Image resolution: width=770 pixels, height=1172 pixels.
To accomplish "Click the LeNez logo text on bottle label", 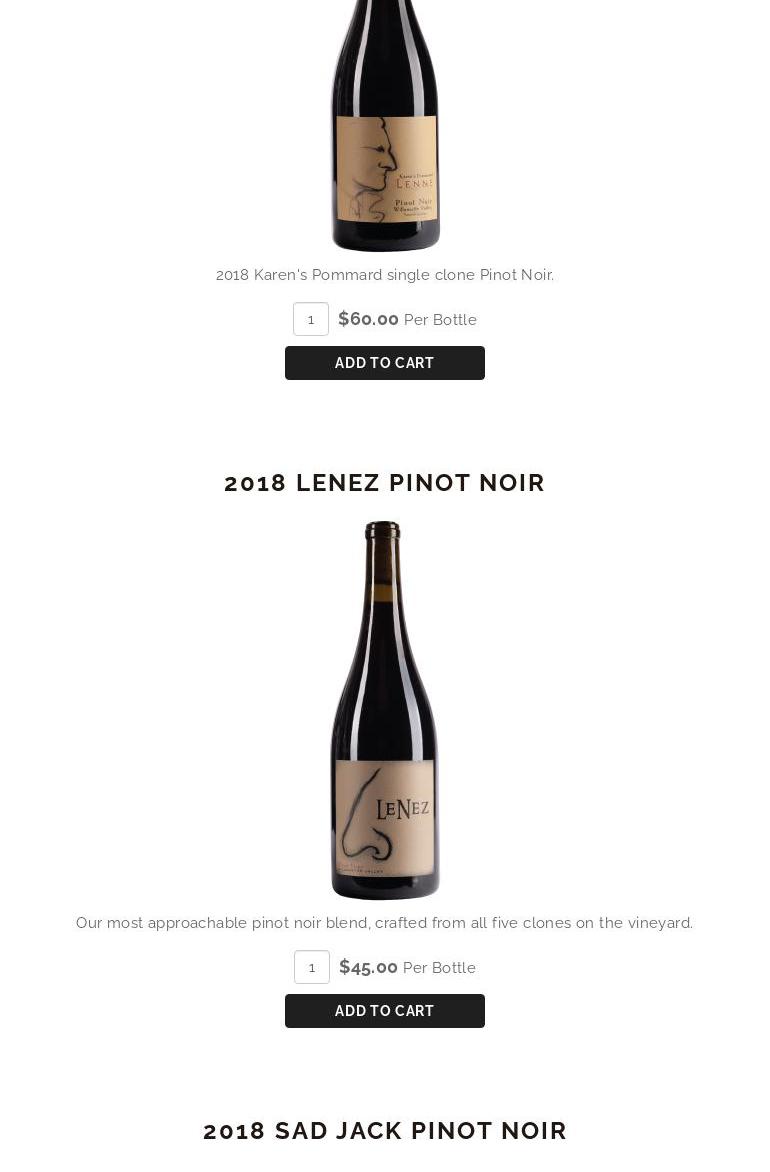I will click(402, 809).
